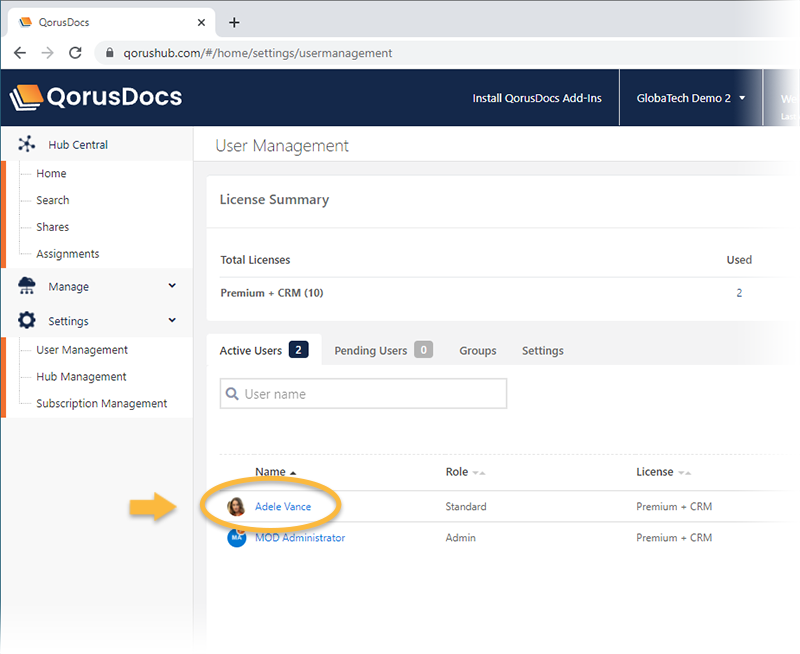The width and height of the screenshot is (800, 654).
Task: Collapse the Settings section chevron
Action: [x=172, y=321]
